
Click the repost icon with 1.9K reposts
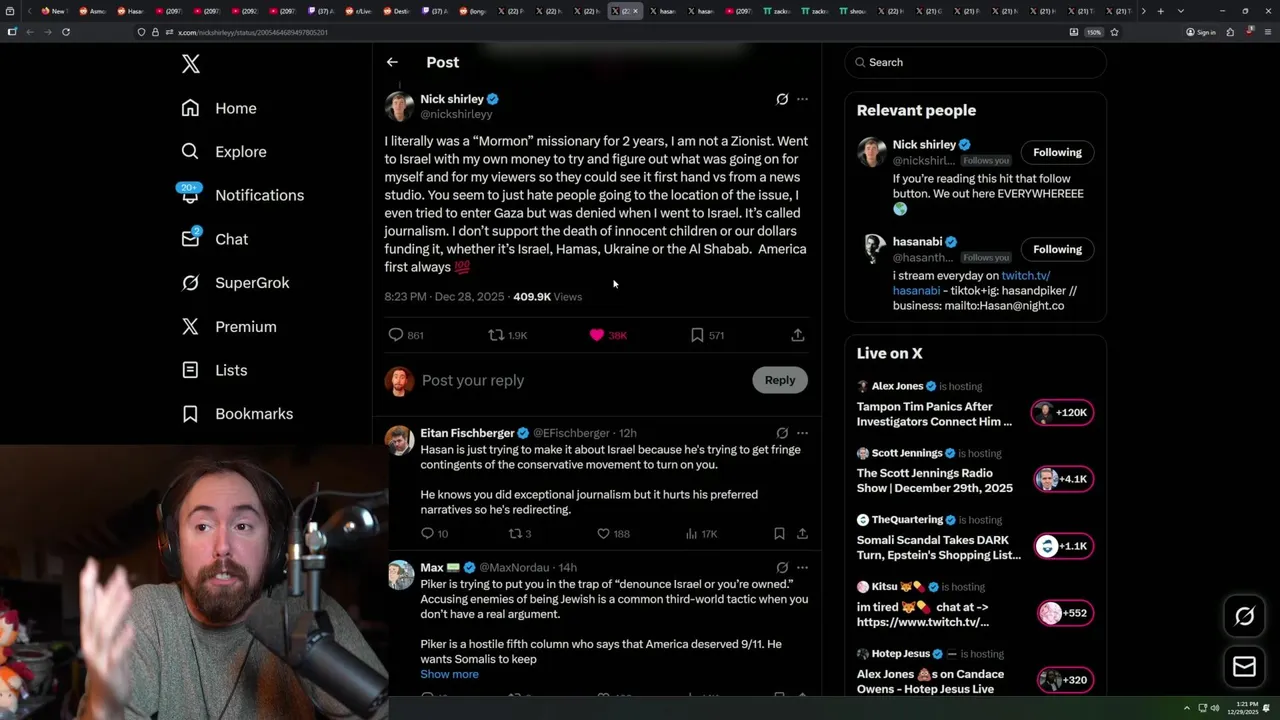click(x=496, y=335)
